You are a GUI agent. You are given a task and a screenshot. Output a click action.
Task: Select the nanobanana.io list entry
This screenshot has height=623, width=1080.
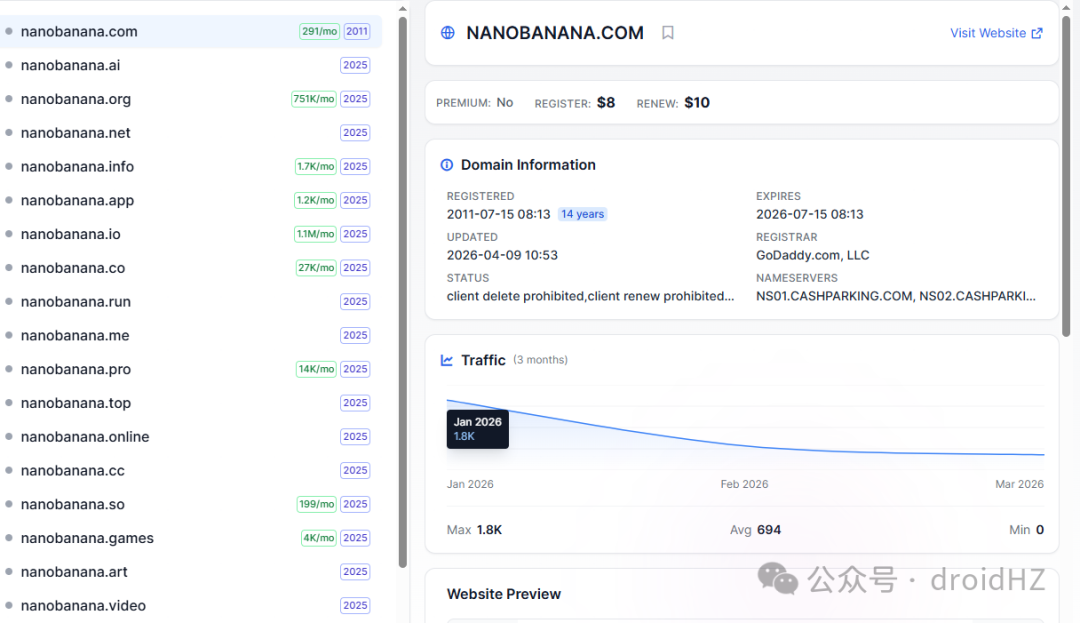191,234
